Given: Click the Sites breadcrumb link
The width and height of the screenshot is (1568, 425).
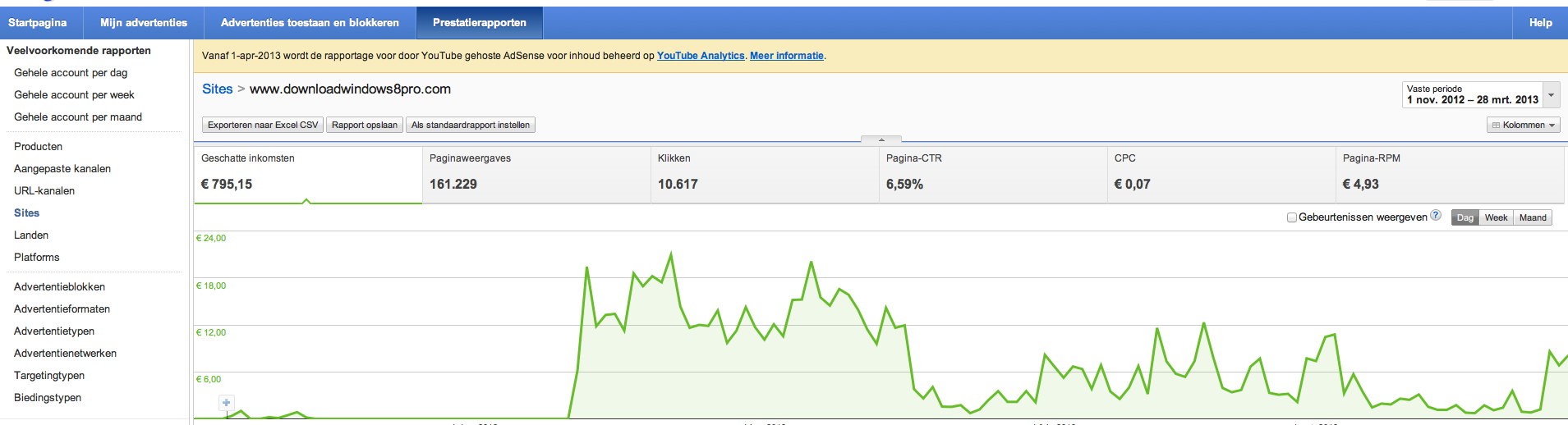Looking at the screenshot, I should click(218, 89).
